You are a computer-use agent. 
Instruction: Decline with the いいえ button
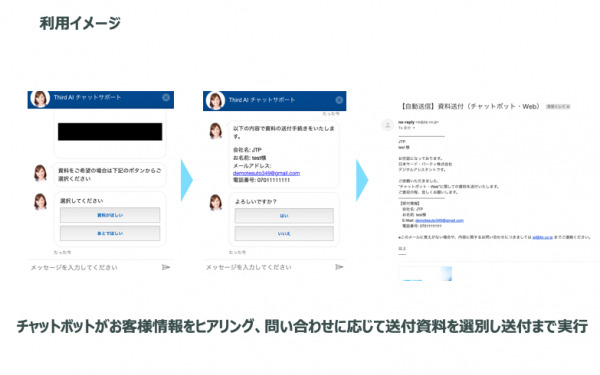click(284, 233)
